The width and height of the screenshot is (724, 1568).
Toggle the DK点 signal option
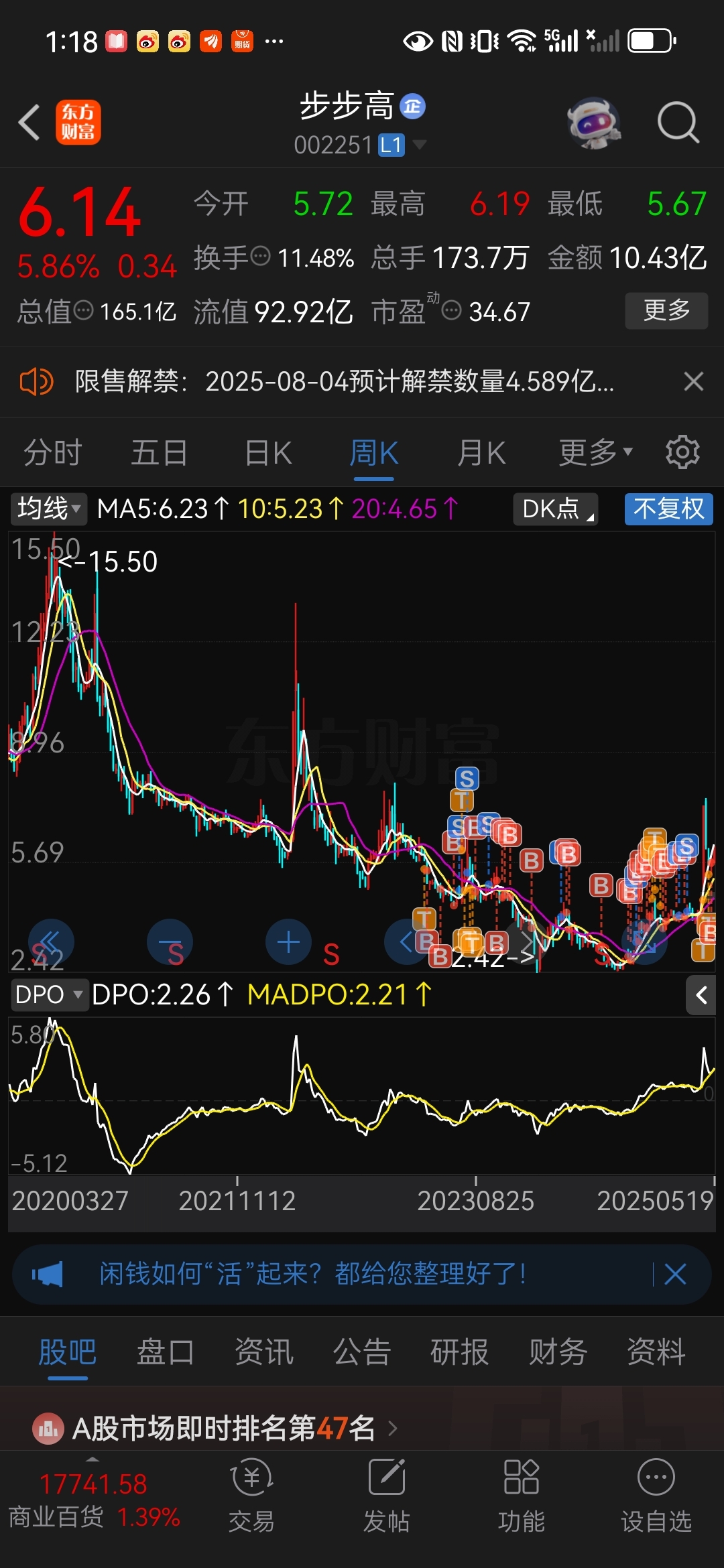point(556,509)
